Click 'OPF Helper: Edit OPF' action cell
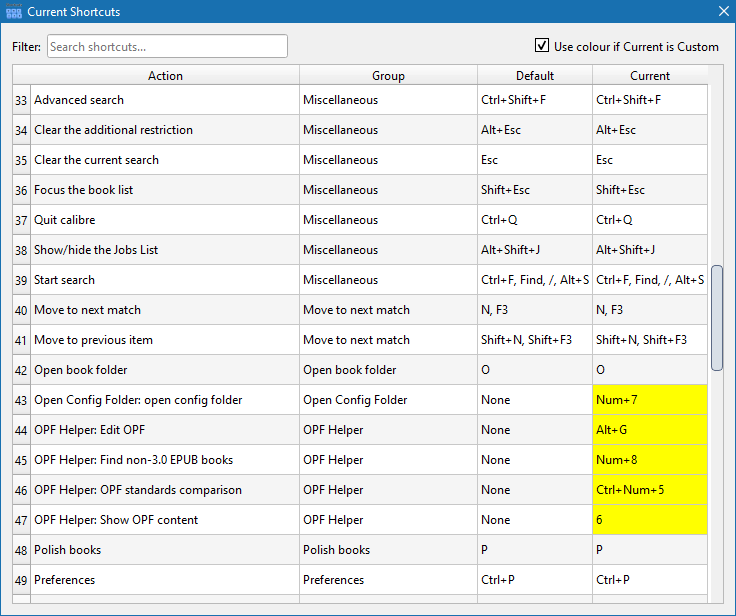Image resolution: width=736 pixels, height=616 pixels. [x=165, y=430]
